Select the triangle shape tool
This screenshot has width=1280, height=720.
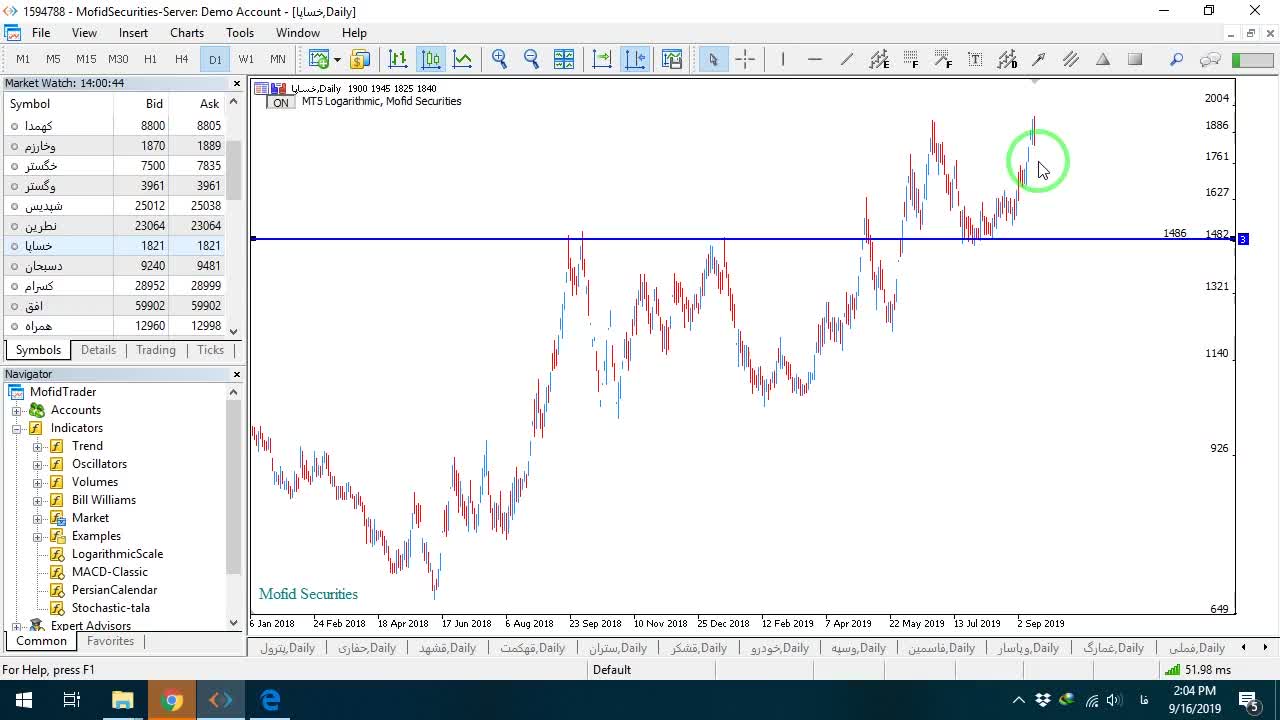(x=1103, y=59)
